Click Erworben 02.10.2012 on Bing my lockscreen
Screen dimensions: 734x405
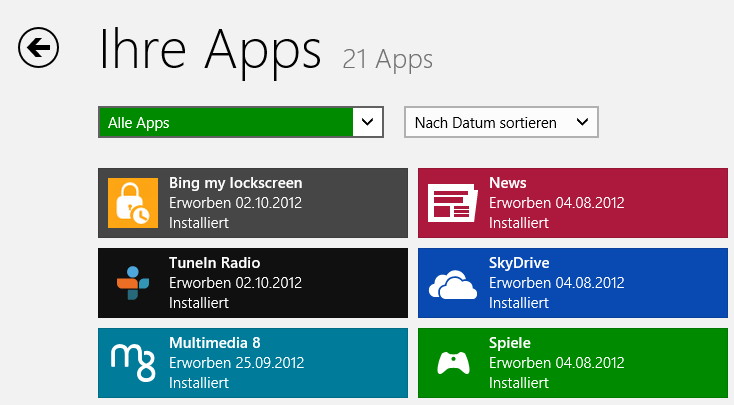point(235,203)
